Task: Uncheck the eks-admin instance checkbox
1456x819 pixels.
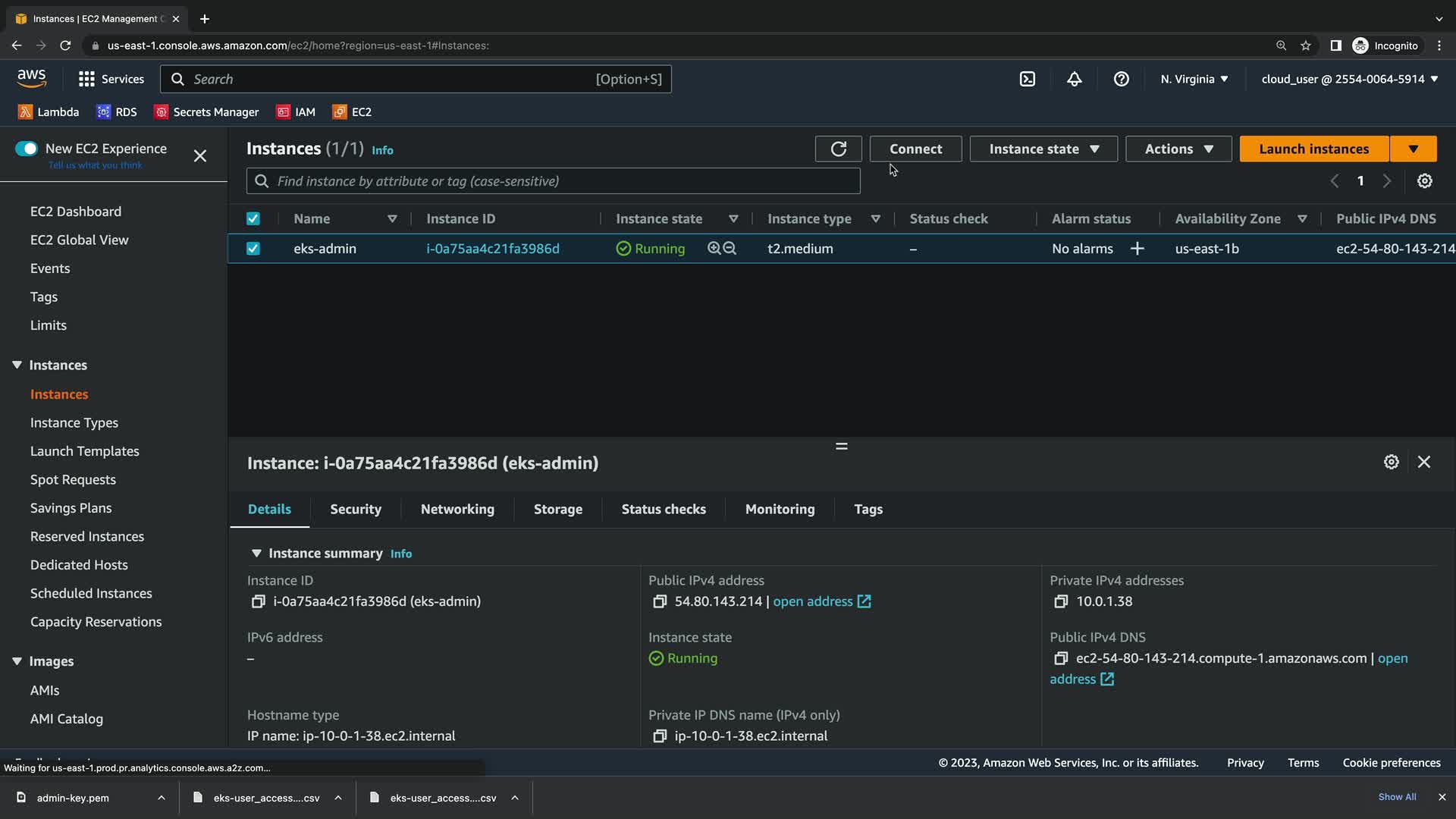Action: [253, 249]
